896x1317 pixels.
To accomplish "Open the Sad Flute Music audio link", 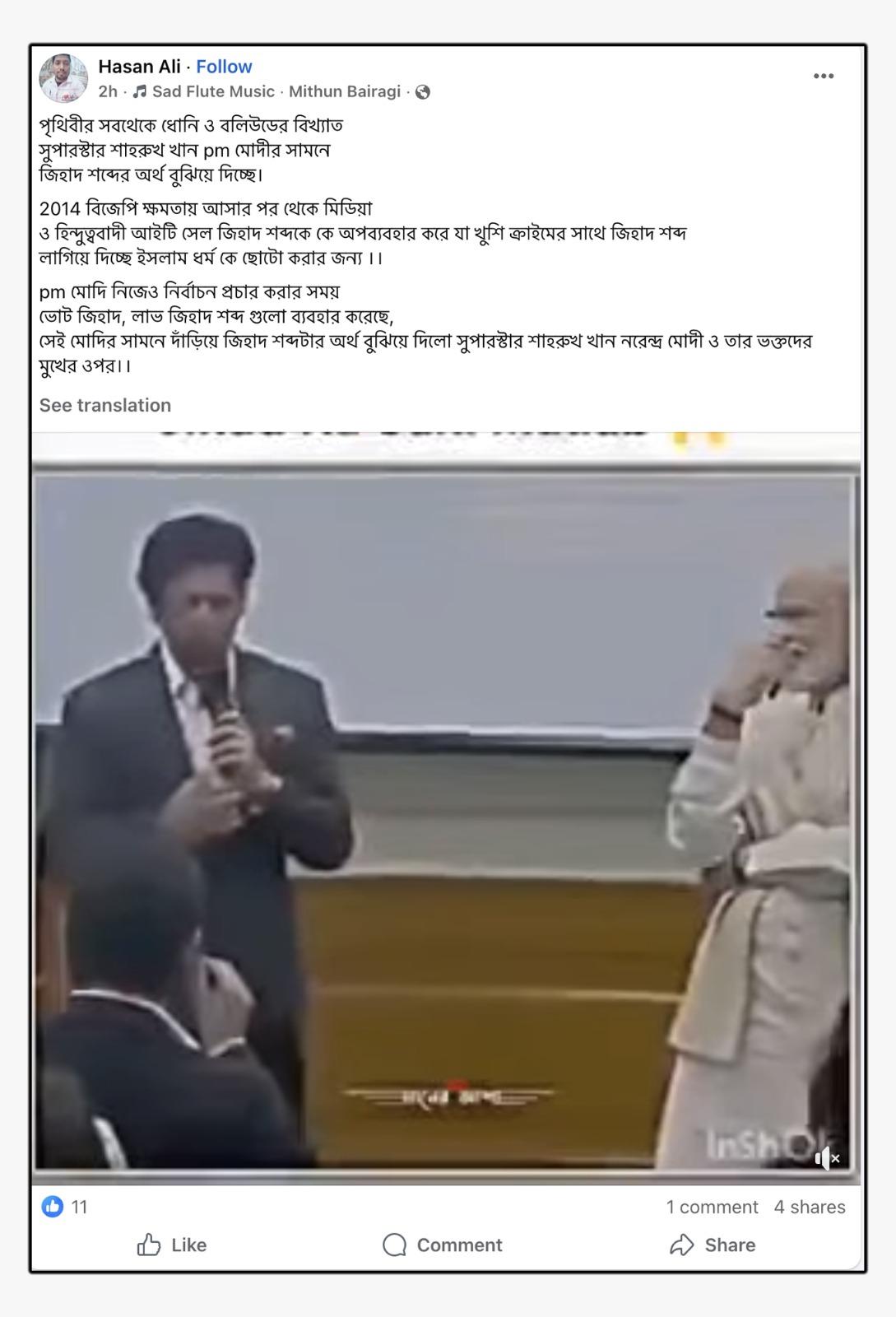I will 213,91.
